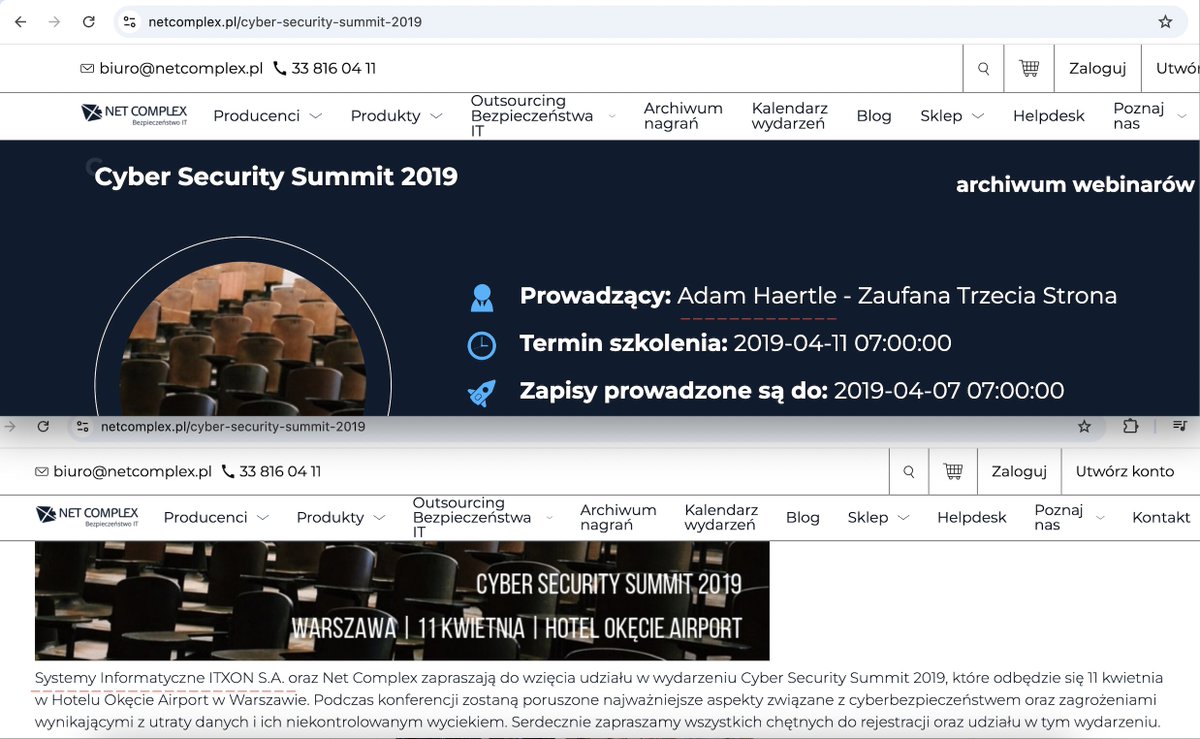Click presenter name Adam Haertle - Zaufana Trzecia Strona
This screenshot has width=1200, height=739.
point(897,296)
